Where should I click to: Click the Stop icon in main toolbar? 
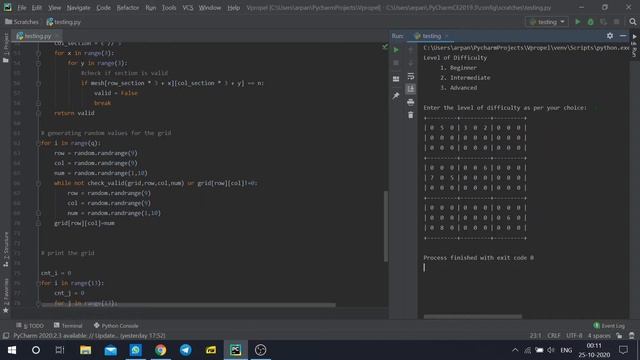(x=616, y=22)
